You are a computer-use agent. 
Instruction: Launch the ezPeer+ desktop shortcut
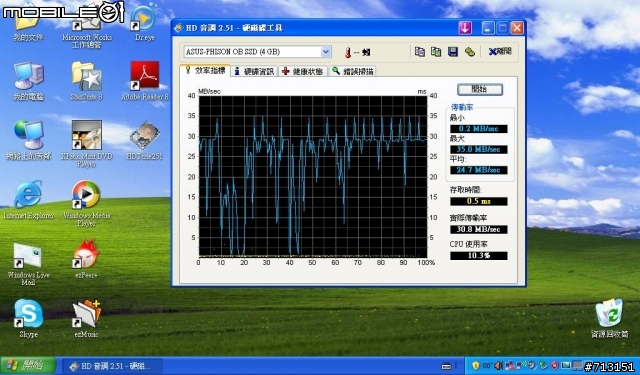click(x=87, y=259)
